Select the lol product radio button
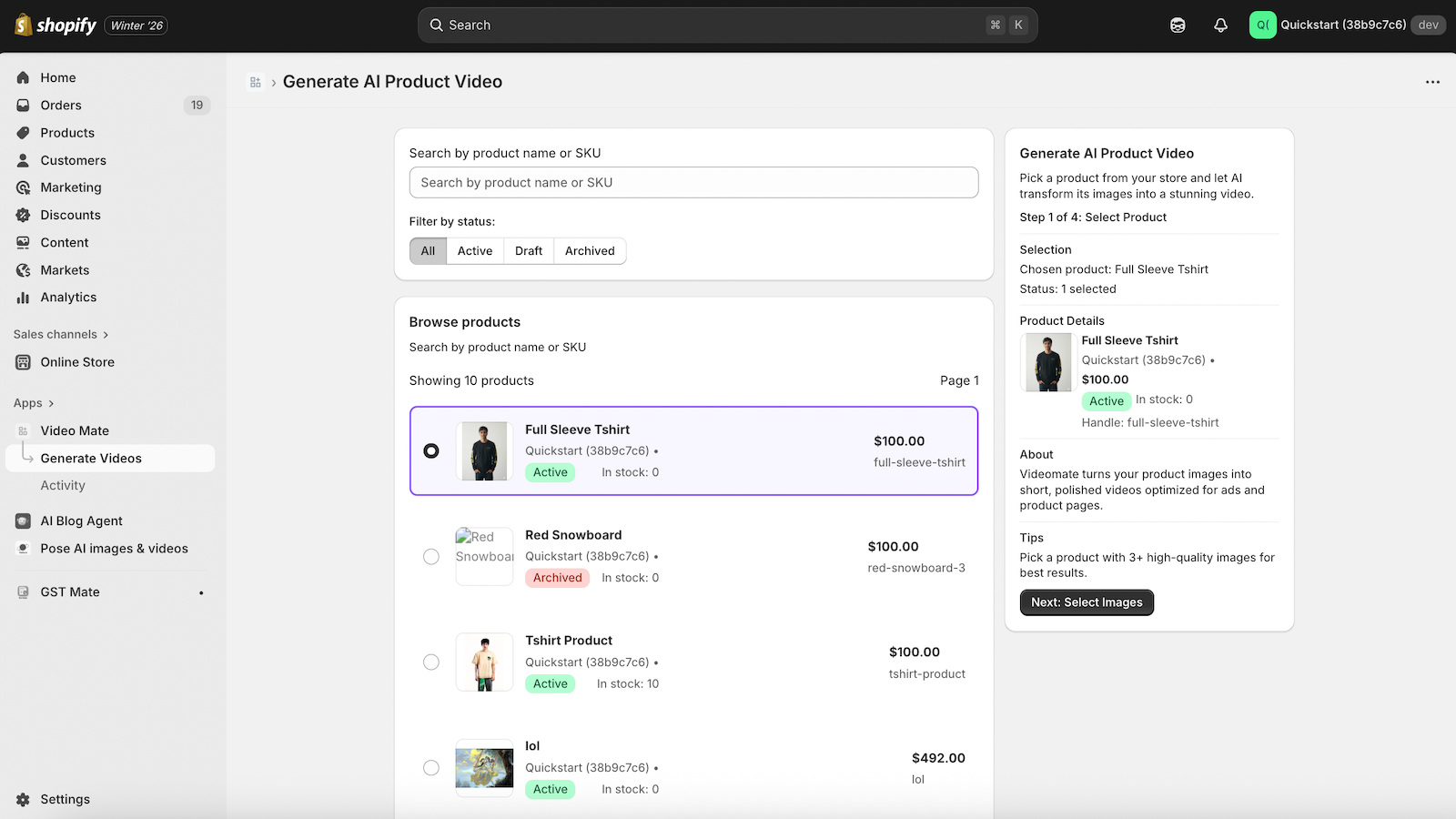 [430, 767]
